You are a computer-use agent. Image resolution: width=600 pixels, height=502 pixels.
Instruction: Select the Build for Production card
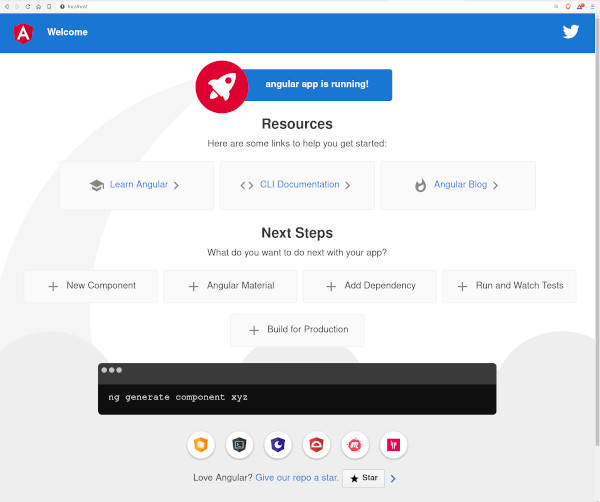click(x=297, y=330)
